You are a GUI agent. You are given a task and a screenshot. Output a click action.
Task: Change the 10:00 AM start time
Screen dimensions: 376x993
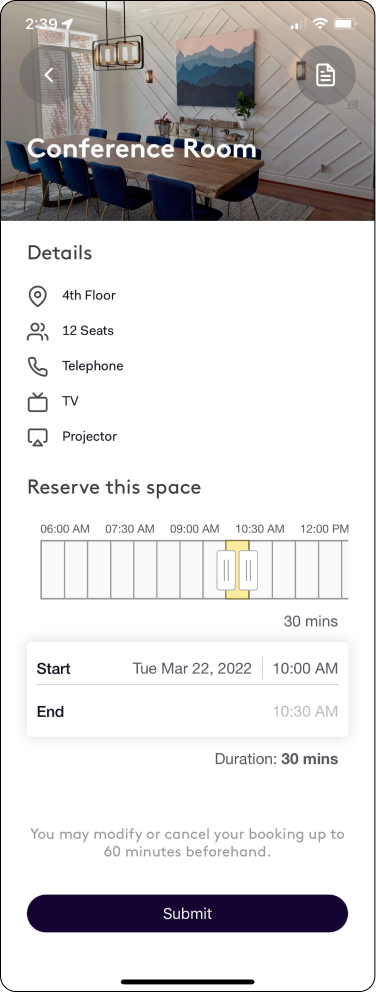click(x=305, y=668)
